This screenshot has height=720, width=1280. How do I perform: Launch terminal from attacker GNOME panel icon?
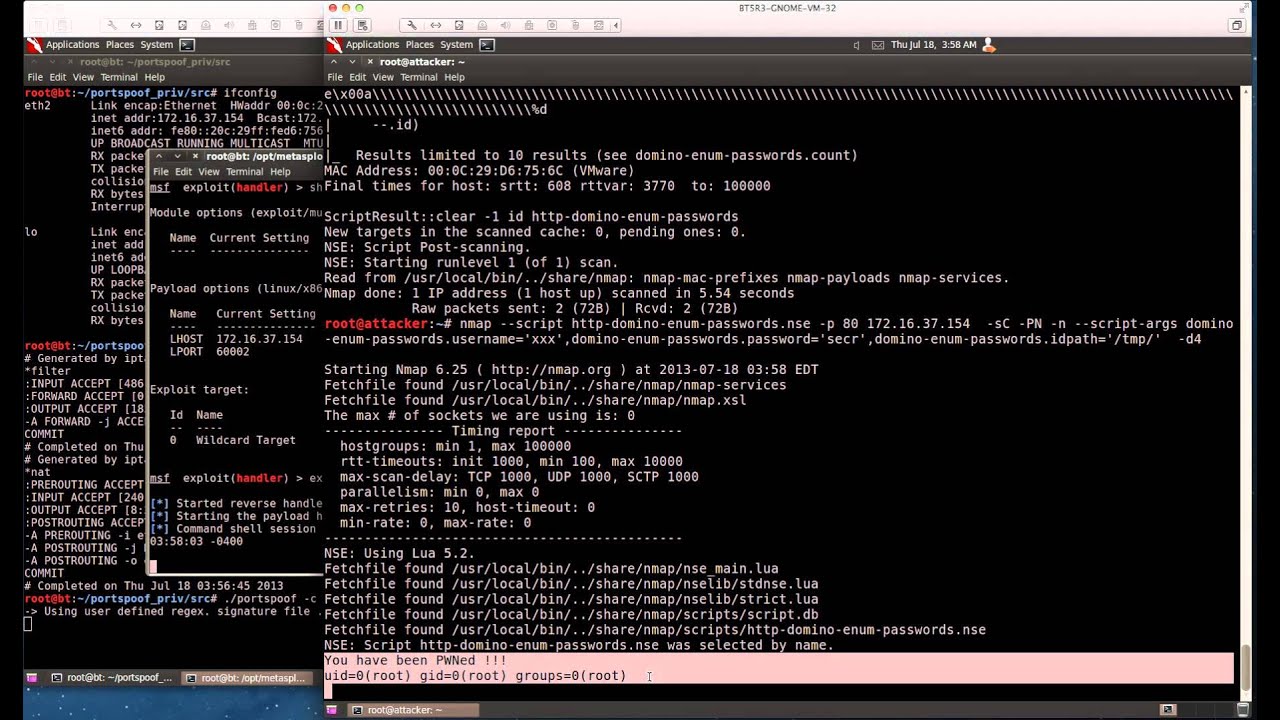487,45
